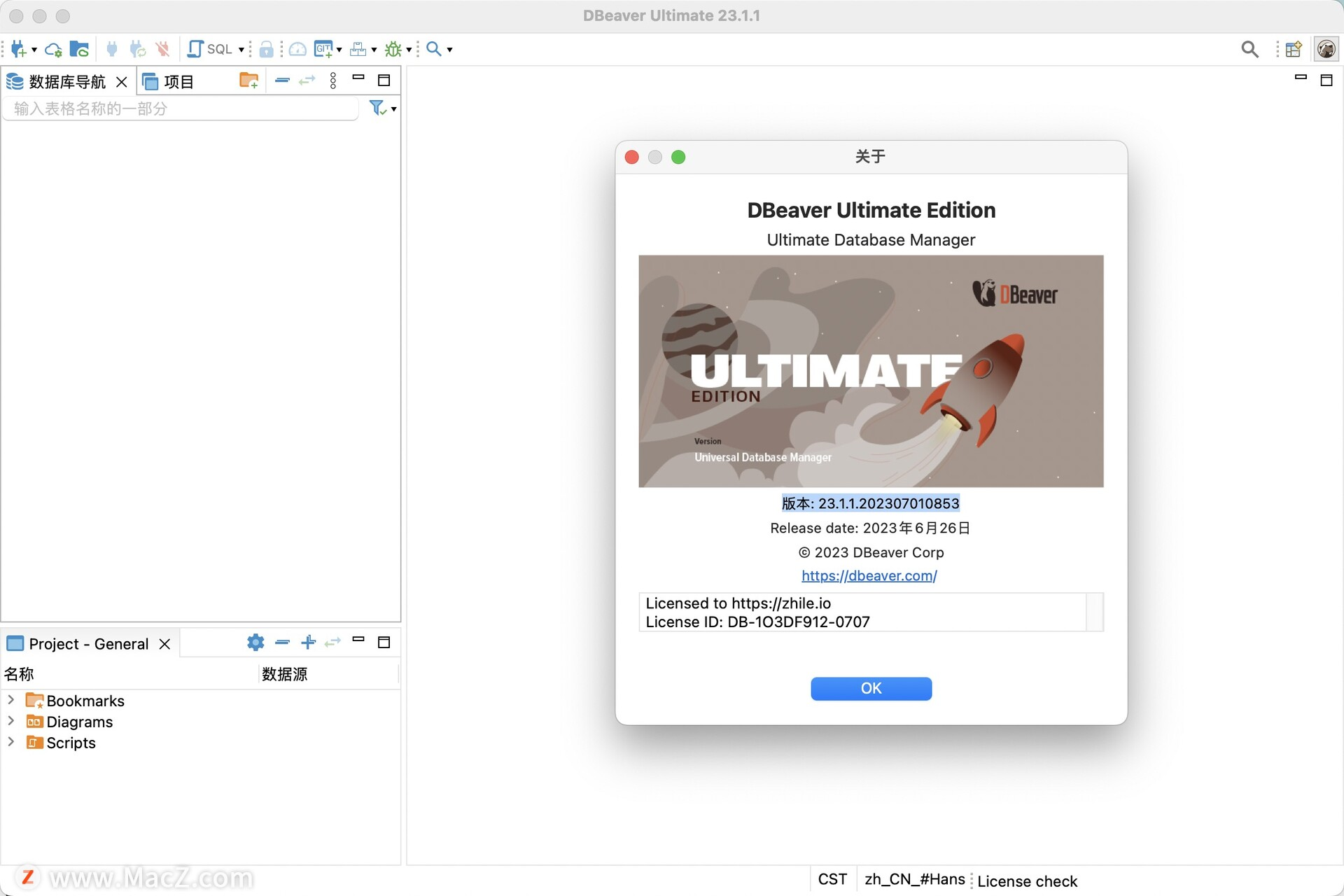Click the ULTIMATE Edition splash image

click(871, 371)
